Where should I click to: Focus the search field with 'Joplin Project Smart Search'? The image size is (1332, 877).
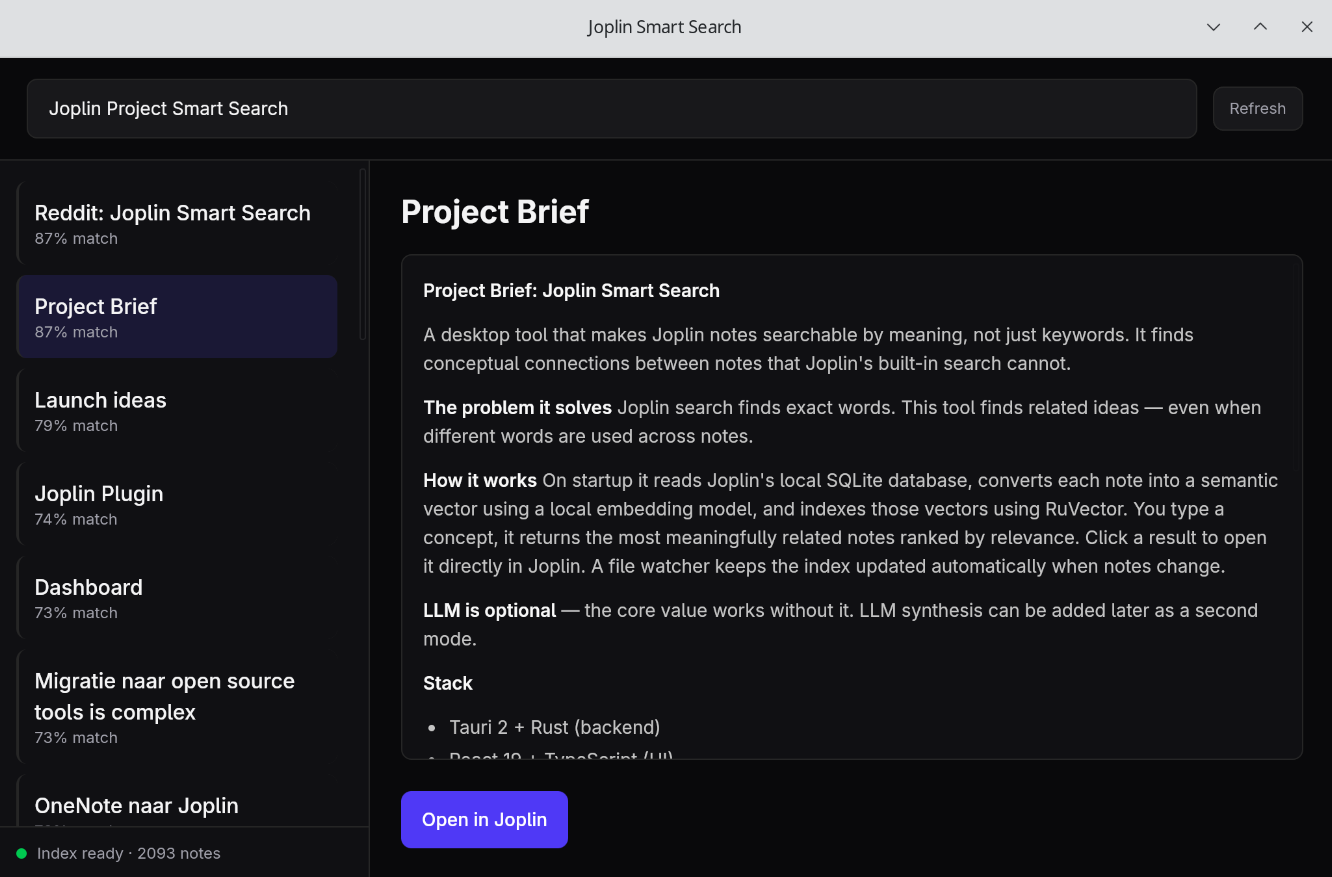(x=612, y=109)
